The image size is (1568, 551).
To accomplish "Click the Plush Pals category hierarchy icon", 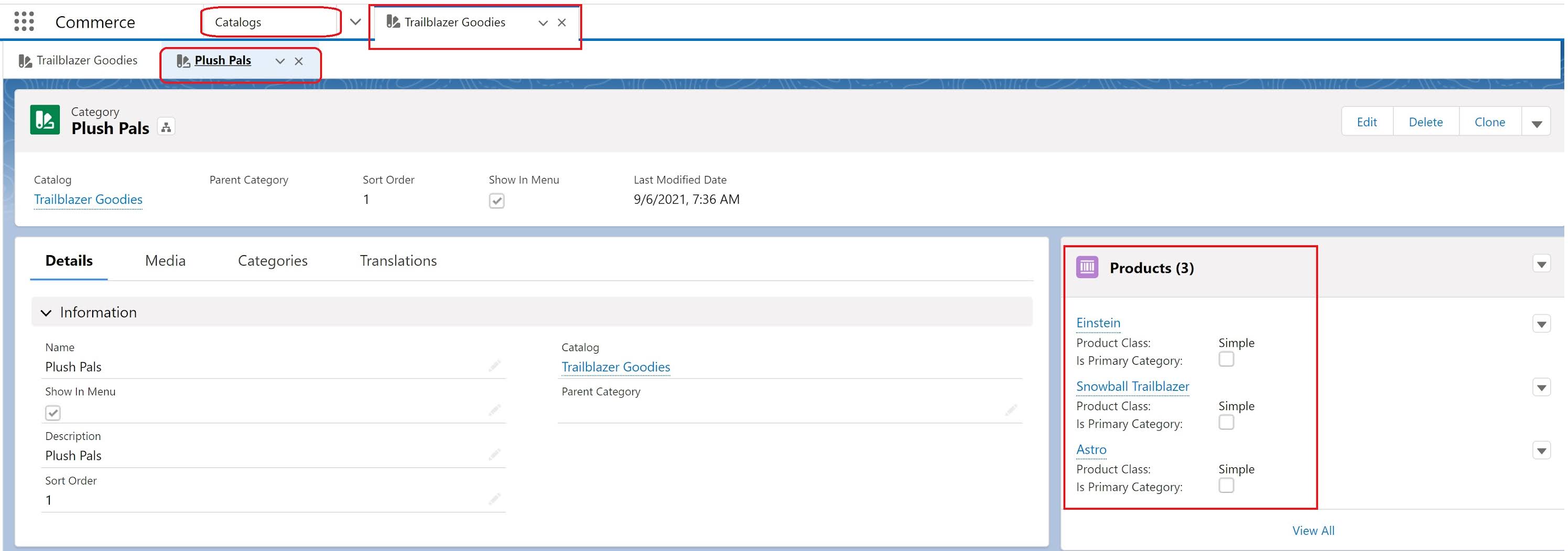I will coord(166,127).
